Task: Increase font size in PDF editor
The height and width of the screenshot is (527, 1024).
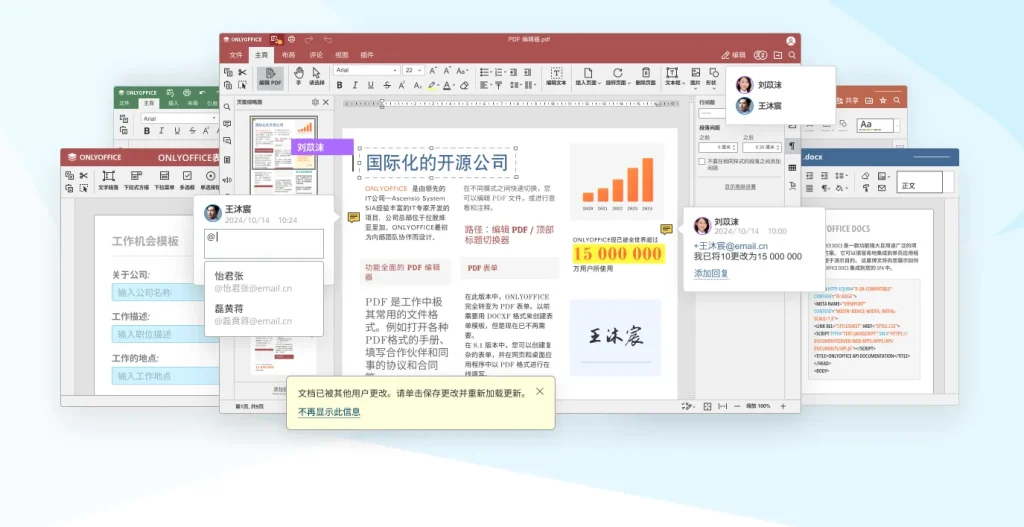Action: 433,71
